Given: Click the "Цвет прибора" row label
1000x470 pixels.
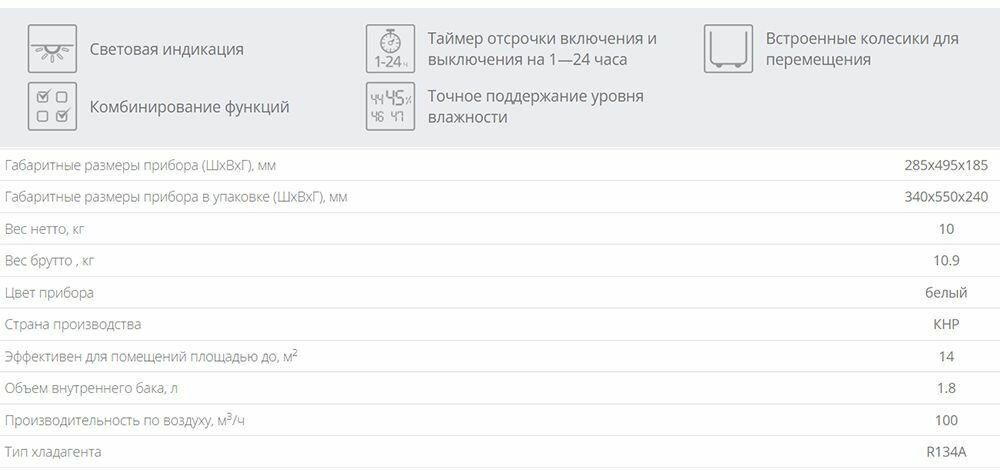Looking at the screenshot, I should tap(49, 293).
